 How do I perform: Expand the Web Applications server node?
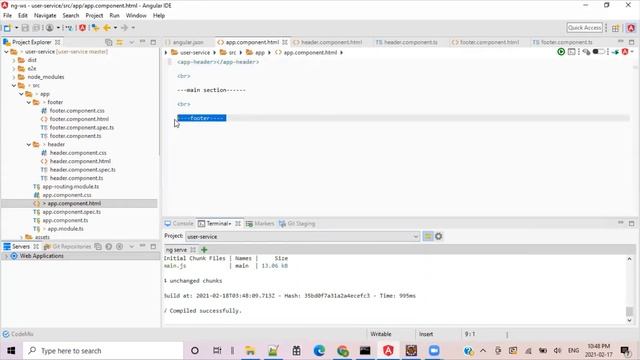click(6, 256)
